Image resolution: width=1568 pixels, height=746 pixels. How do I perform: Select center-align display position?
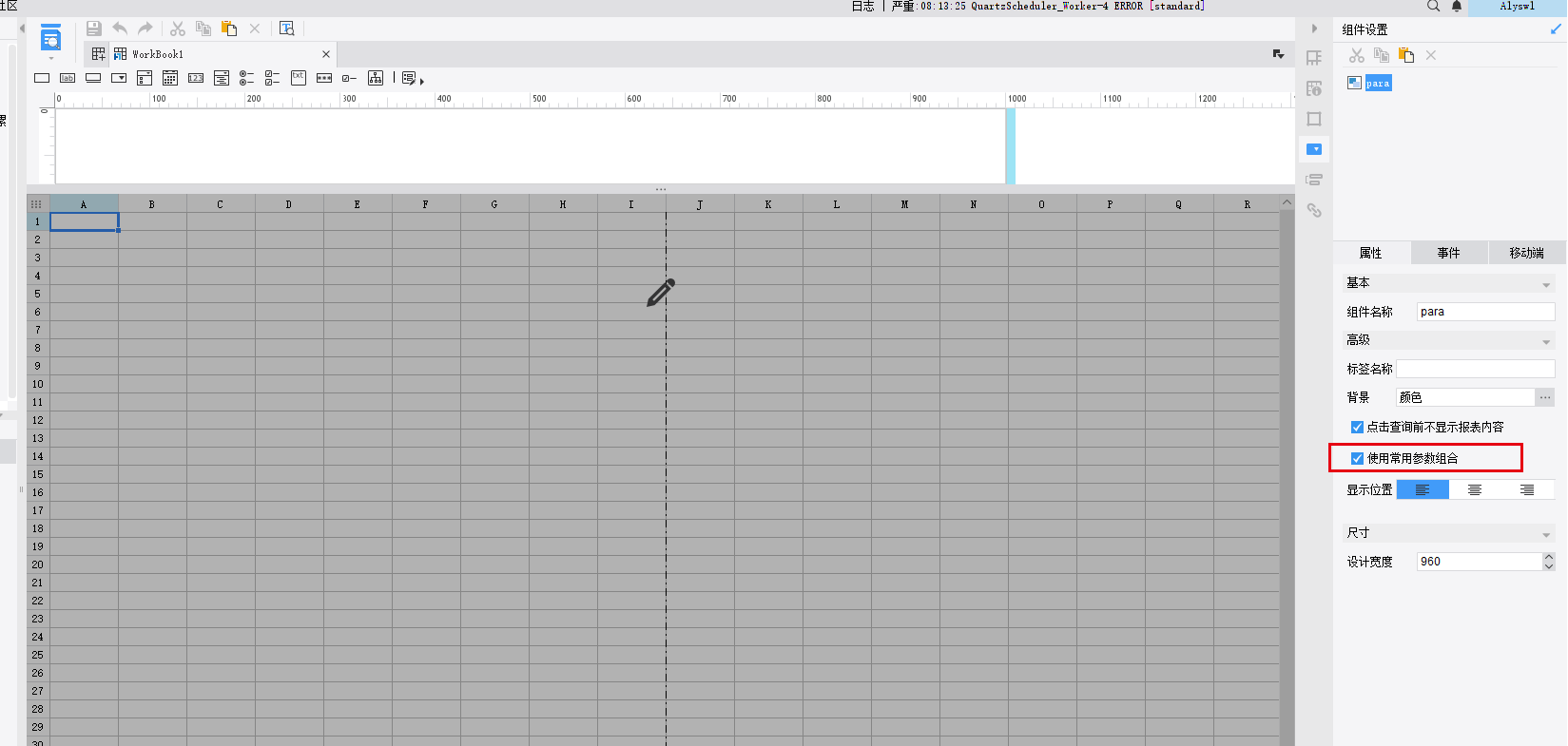[1475, 489]
